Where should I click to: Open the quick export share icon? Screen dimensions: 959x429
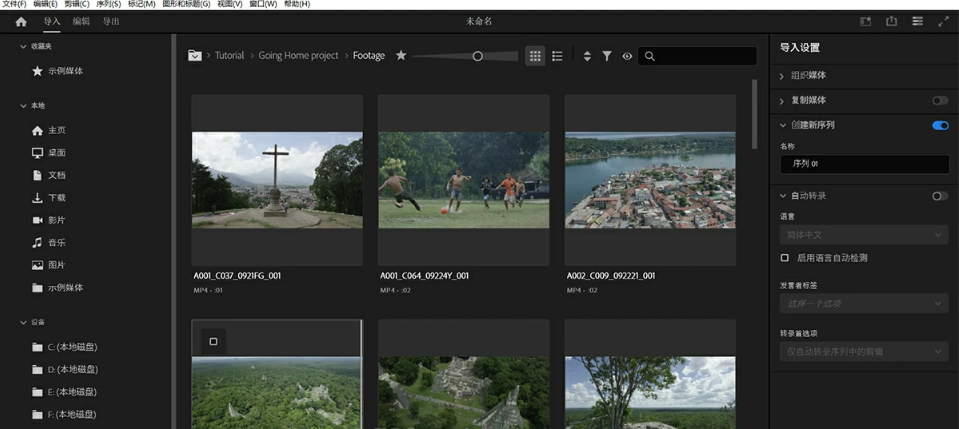891,21
